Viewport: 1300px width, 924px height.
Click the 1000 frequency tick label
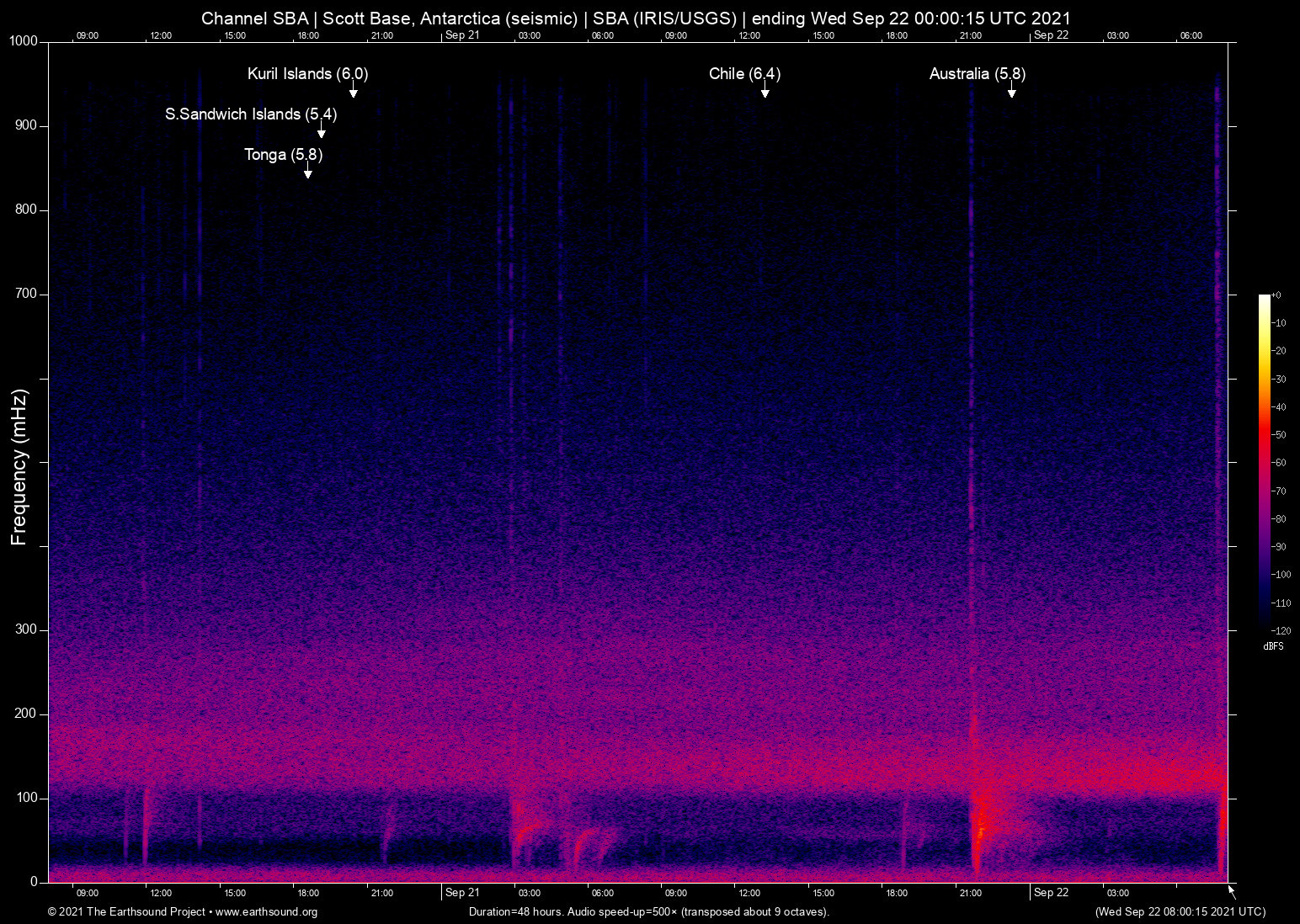pyautogui.click(x=24, y=41)
